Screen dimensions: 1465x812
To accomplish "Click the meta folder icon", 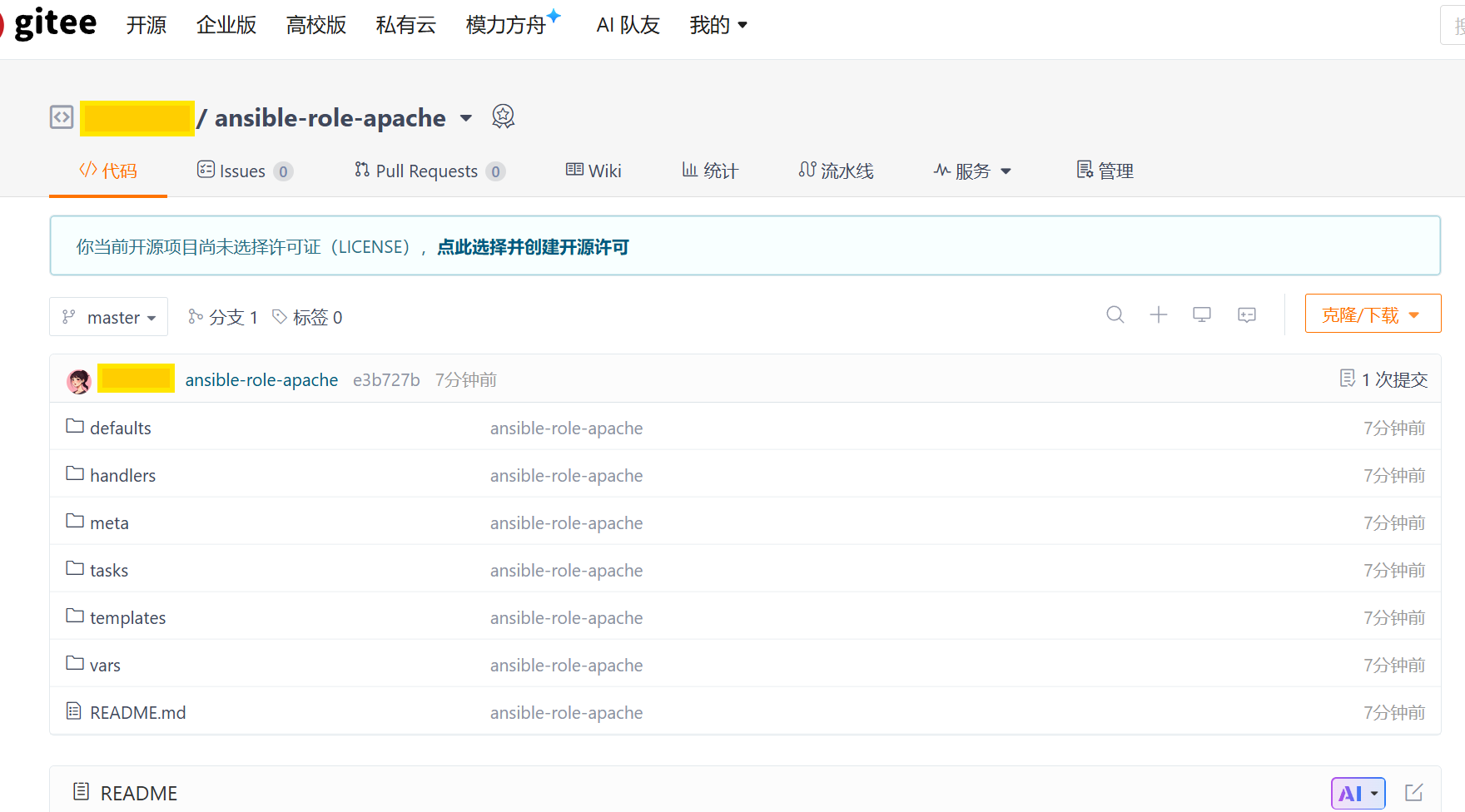I will coord(75,522).
